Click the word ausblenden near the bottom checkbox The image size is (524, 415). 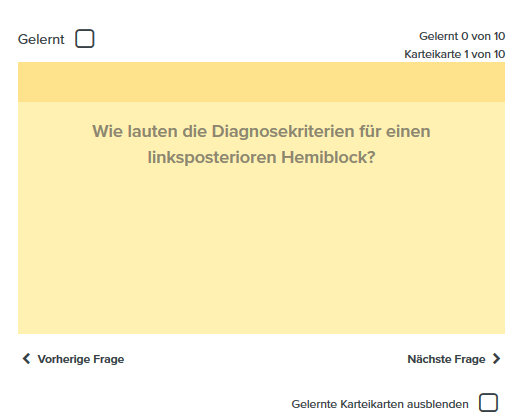(438, 404)
